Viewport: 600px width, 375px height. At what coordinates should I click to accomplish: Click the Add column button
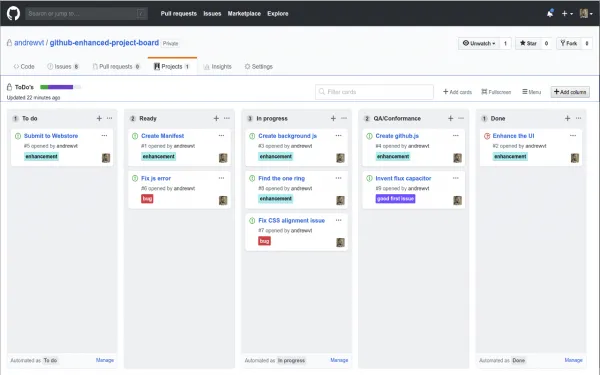click(x=570, y=92)
